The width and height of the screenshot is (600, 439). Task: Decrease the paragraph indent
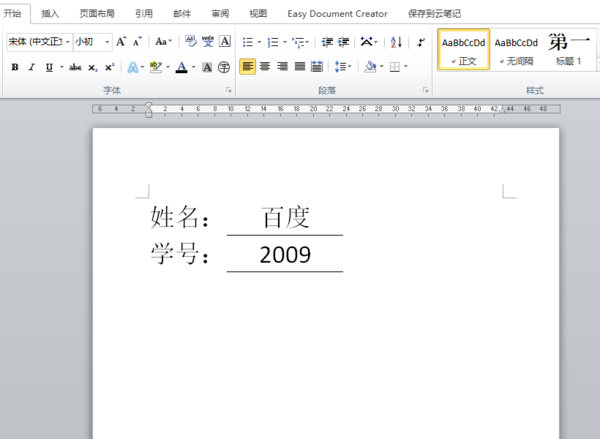point(327,42)
